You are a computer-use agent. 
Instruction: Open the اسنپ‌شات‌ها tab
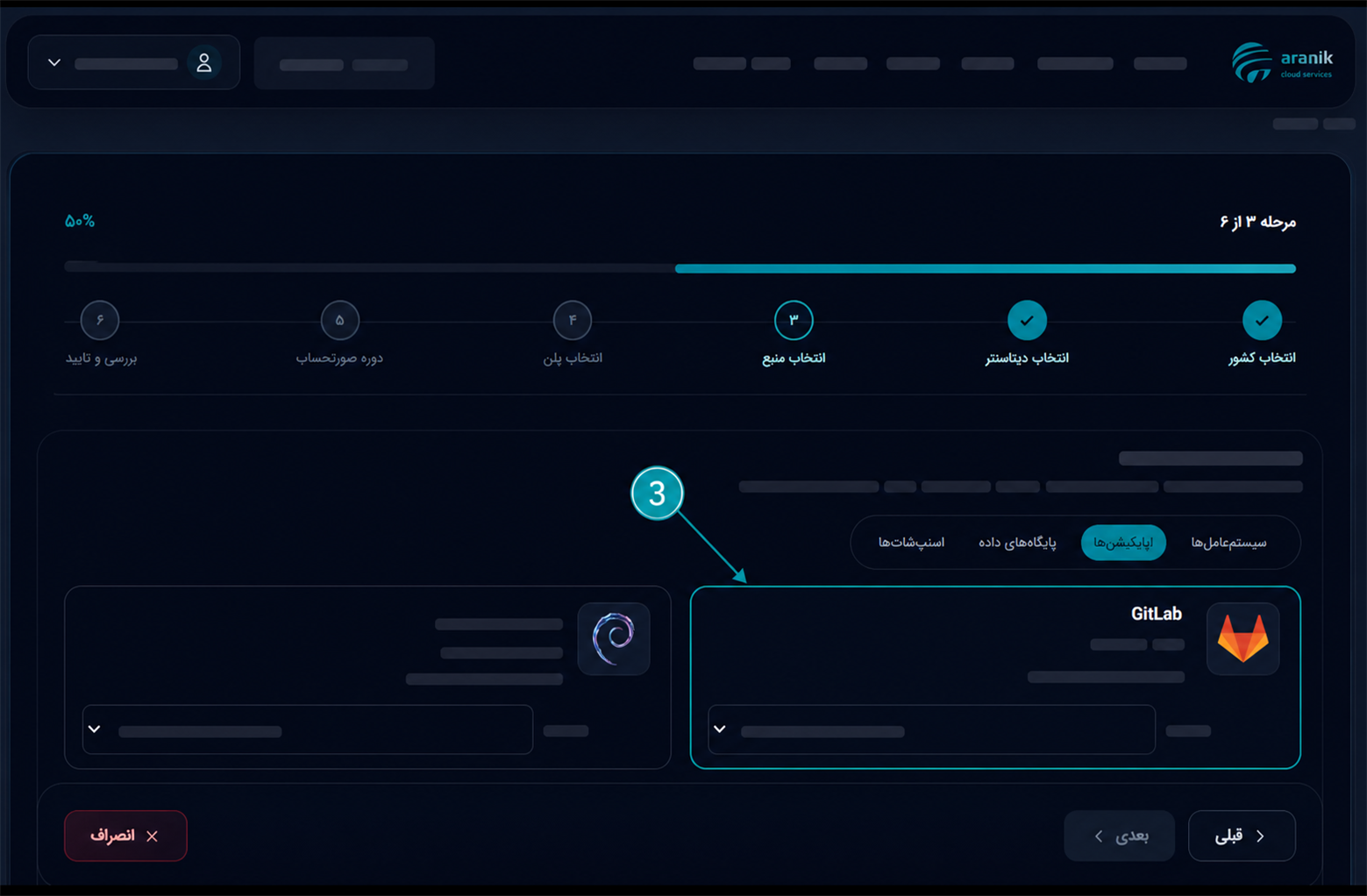911,543
